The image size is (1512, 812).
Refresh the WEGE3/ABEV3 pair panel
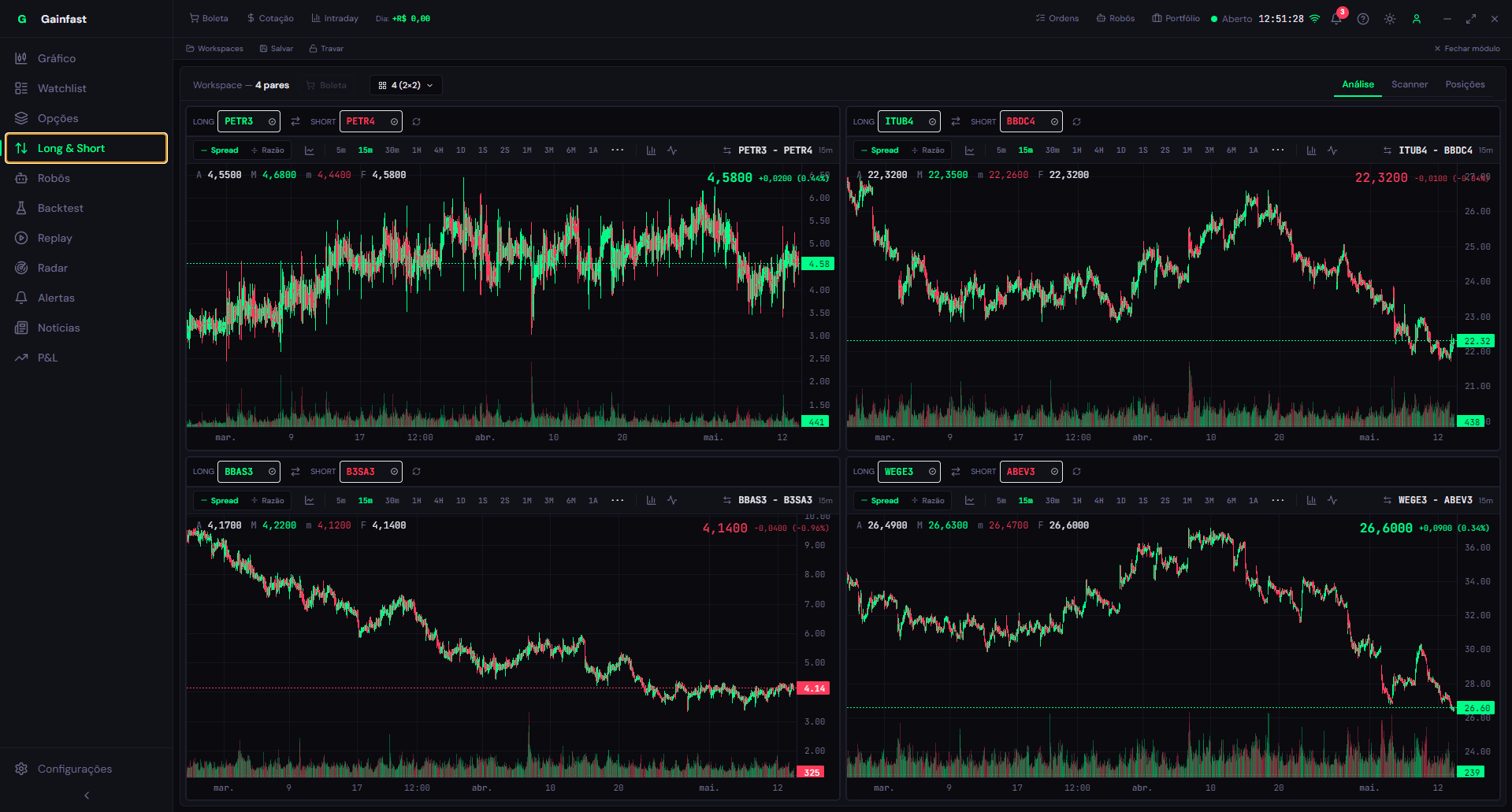click(1076, 472)
